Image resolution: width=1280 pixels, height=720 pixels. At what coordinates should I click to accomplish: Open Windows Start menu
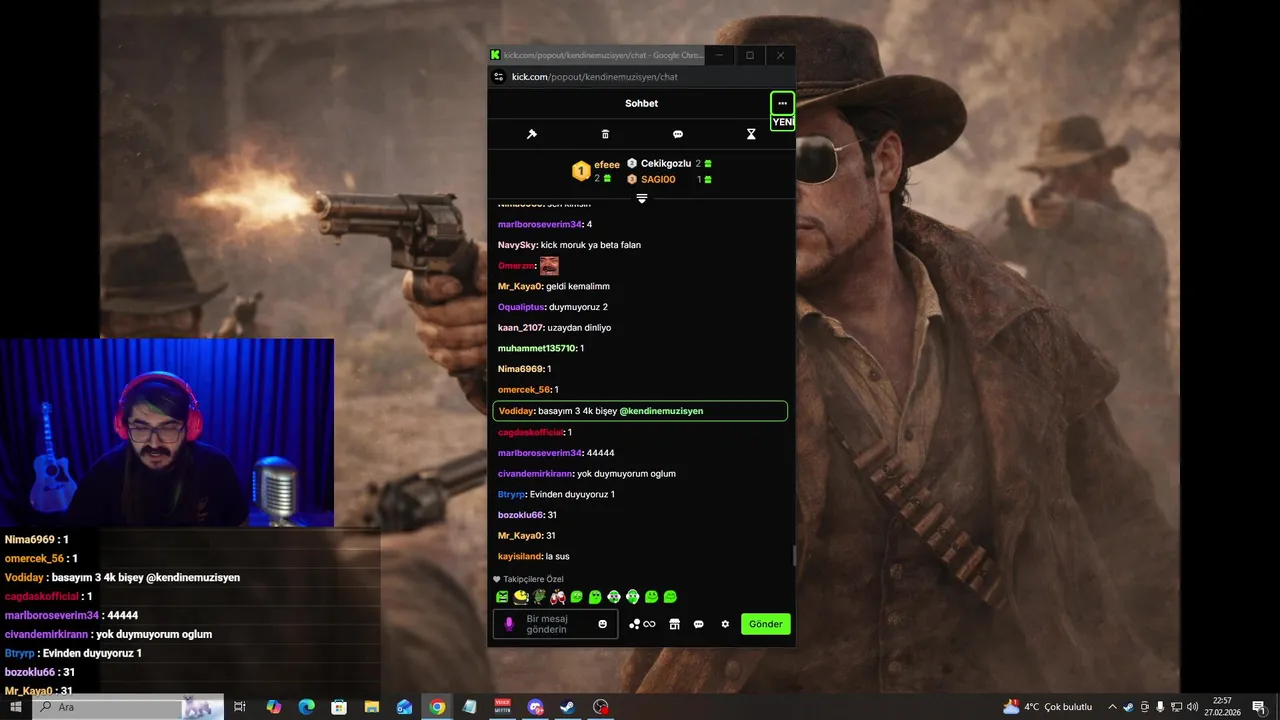pyautogui.click(x=15, y=707)
